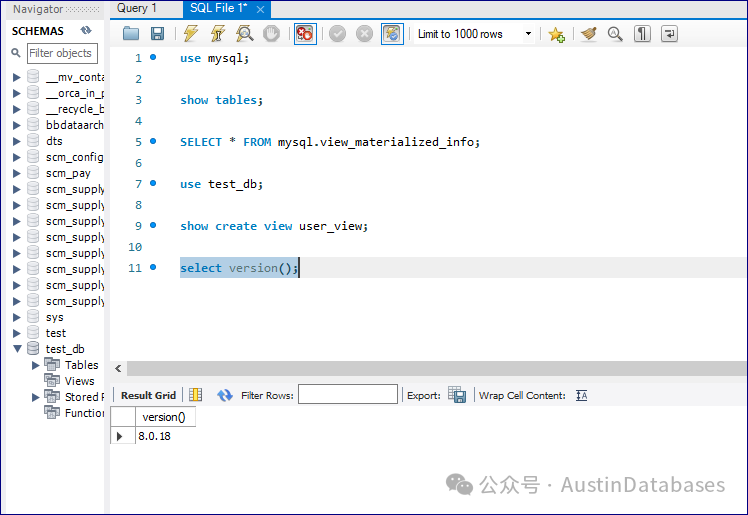Toggle word wrap icon in toolbar
The image size is (748, 515).
(x=669, y=34)
